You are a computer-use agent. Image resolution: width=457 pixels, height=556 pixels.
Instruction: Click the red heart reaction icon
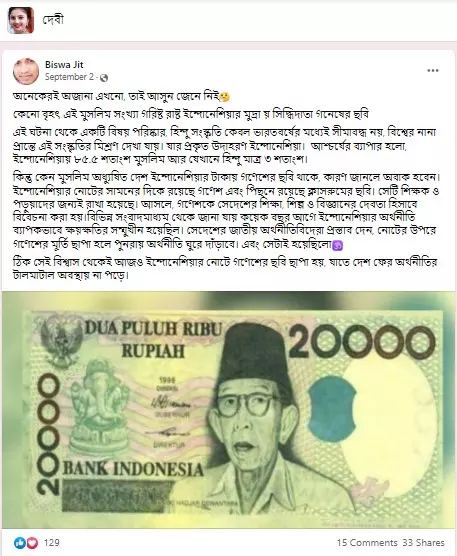click(x=32, y=543)
